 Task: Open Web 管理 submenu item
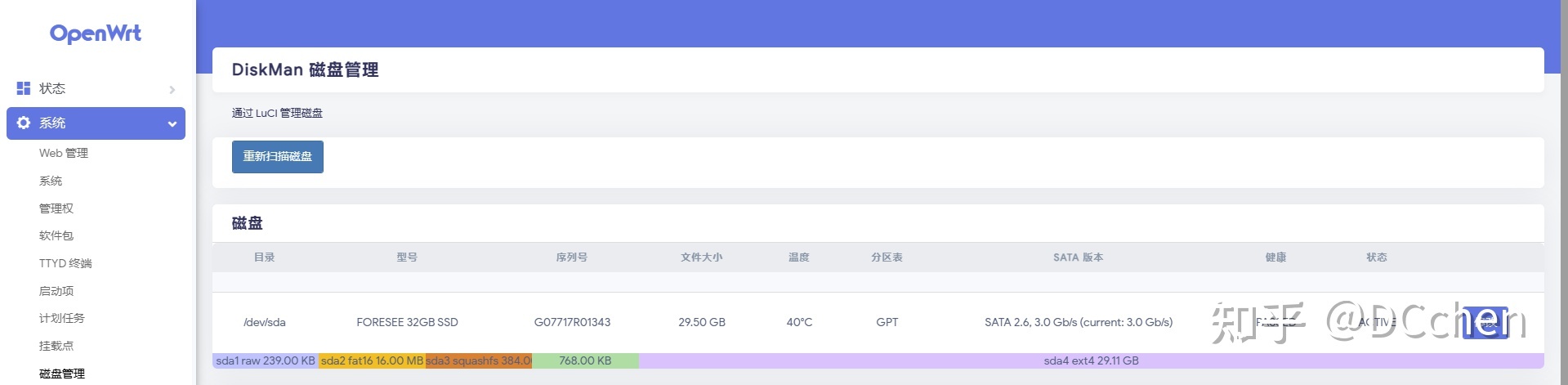64,153
